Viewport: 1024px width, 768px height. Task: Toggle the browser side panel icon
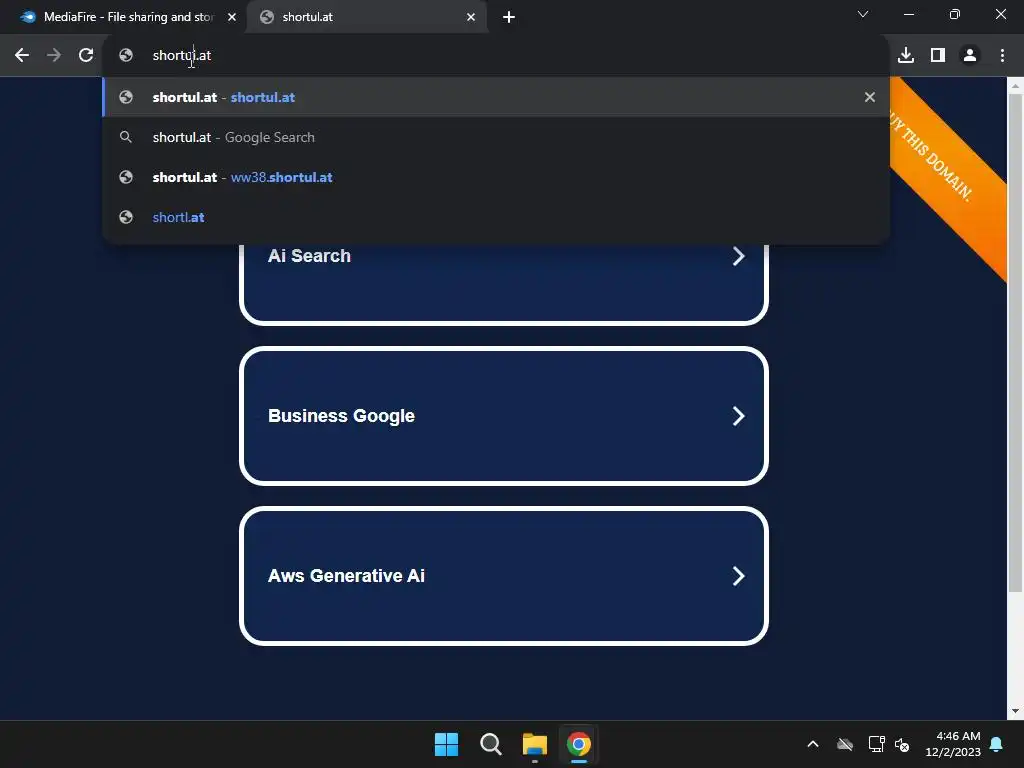[938, 56]
